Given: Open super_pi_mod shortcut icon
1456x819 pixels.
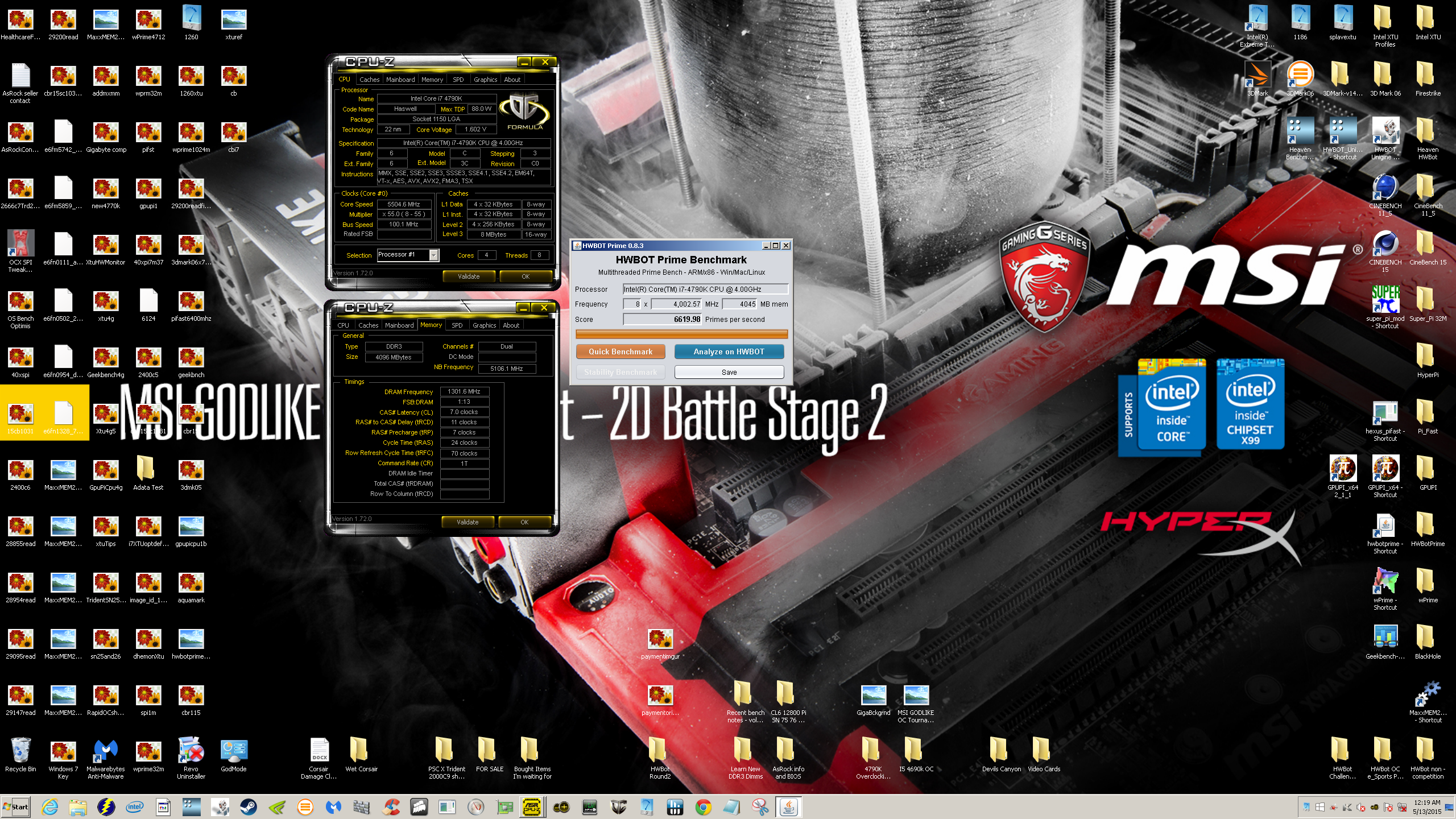Looking at the screenshot, I should point(1385,307).
